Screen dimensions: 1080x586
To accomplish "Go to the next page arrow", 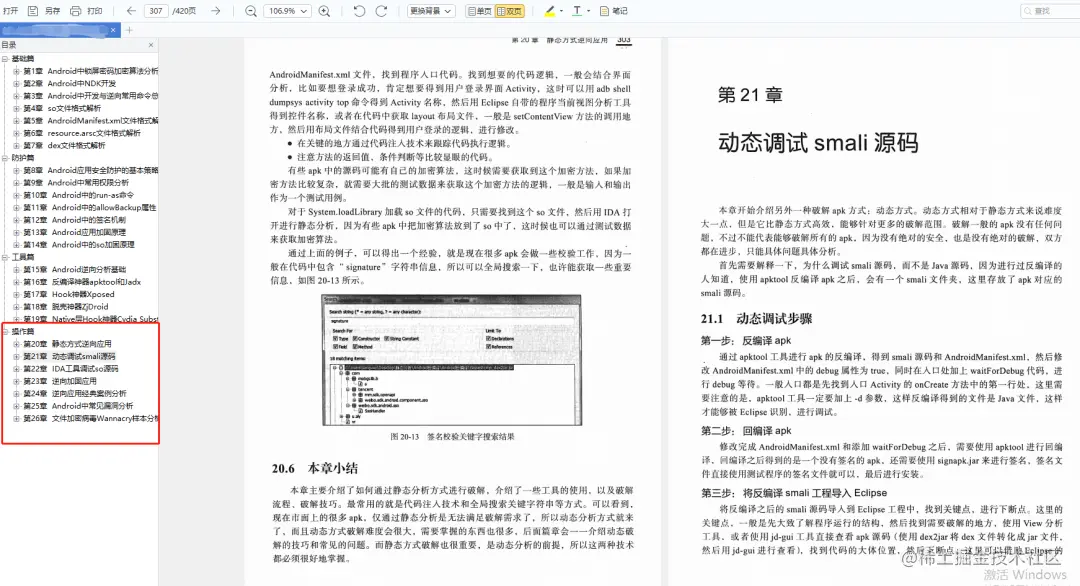I will (x=216, y=11).
